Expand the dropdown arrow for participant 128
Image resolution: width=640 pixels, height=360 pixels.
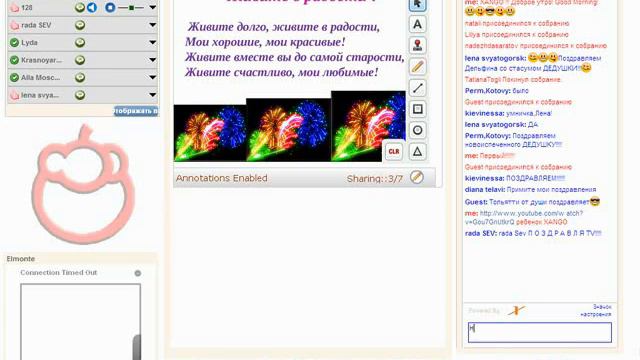[152, 7]
